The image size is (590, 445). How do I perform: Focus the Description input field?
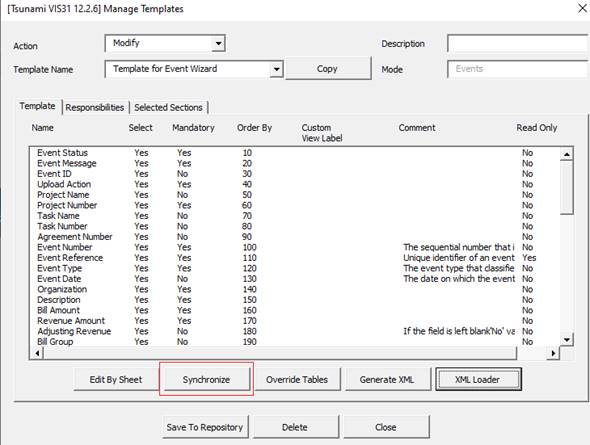click(518, 44)
